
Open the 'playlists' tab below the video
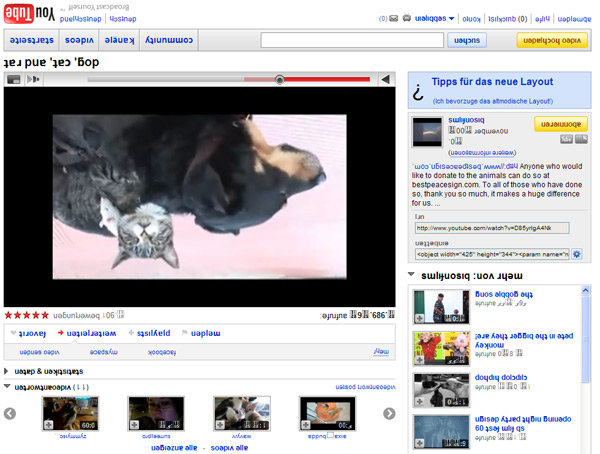click(x=154, y=334)
